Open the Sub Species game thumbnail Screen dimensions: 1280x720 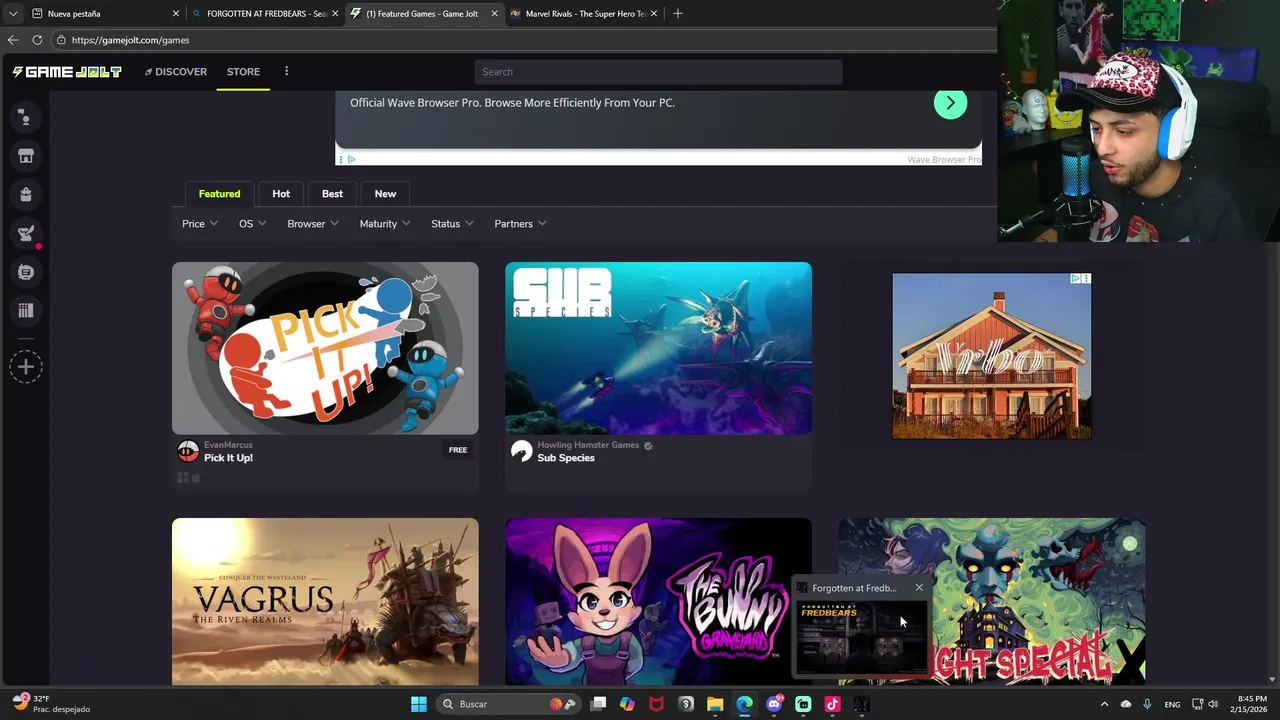(658, 348)
